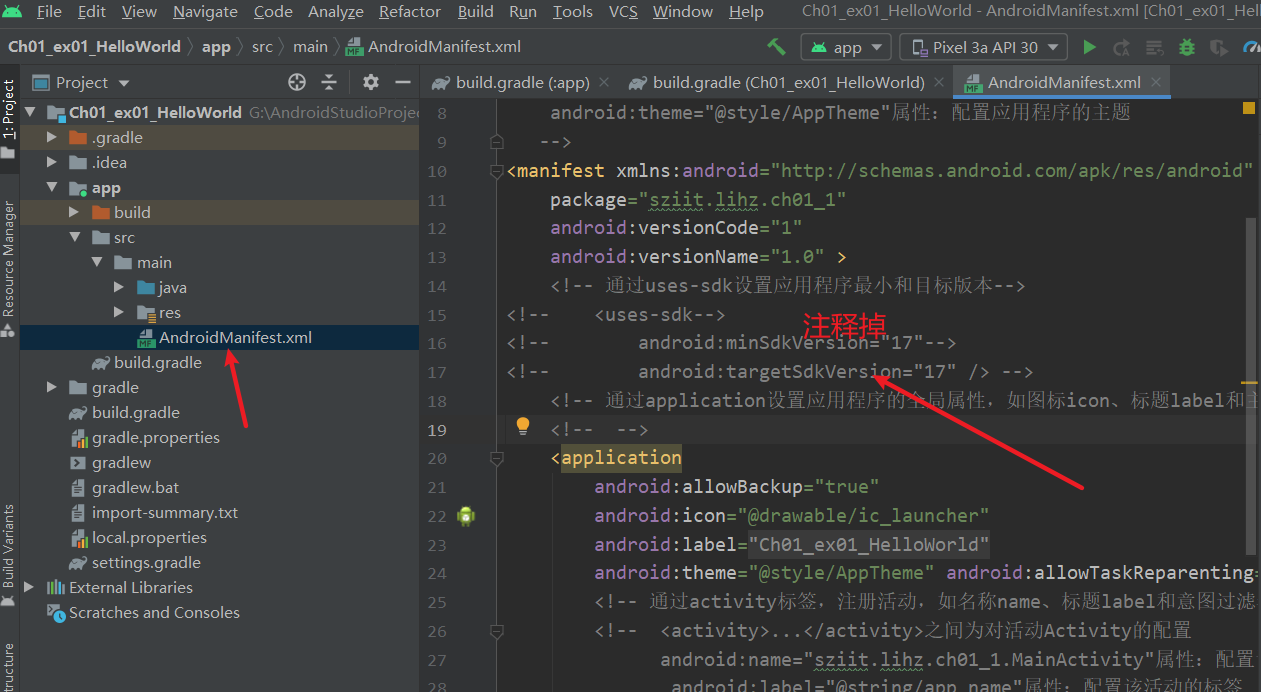Open the Resource Manager side tab

click(x=9, y=268)
